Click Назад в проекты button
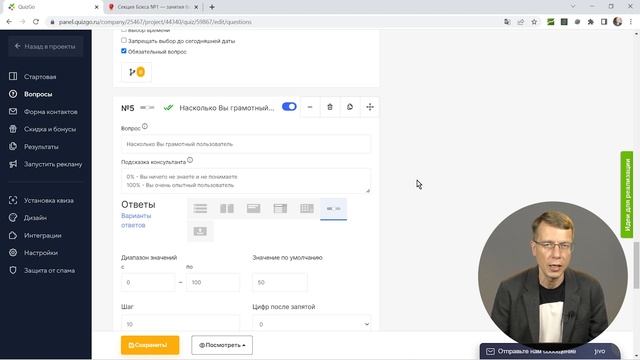Image resolution: width=640 pixels, height=360 pixels. pos(45,47)
